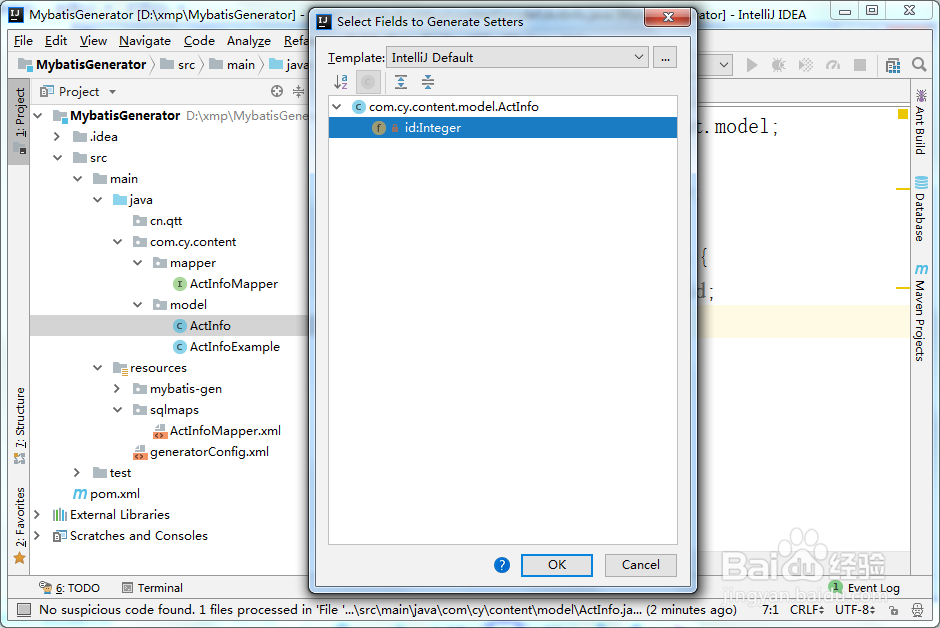Collapse the main folder in project tree
940x628 pixels.
click(78, 179)
